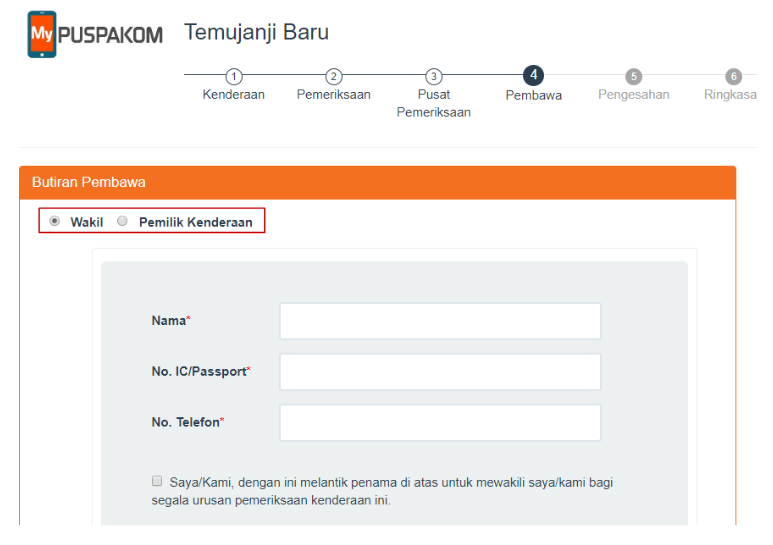This screenshot has width=773, height=545.
Task: Tick the Saya/Kami authorization checkbox
Action: tap(157, 481)
